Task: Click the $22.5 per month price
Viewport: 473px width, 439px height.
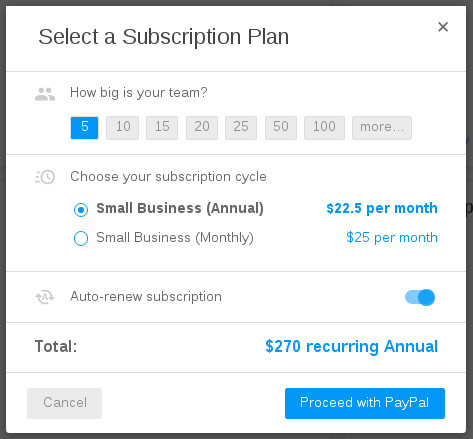Action: pyautogui.click(x=382, y=208)
